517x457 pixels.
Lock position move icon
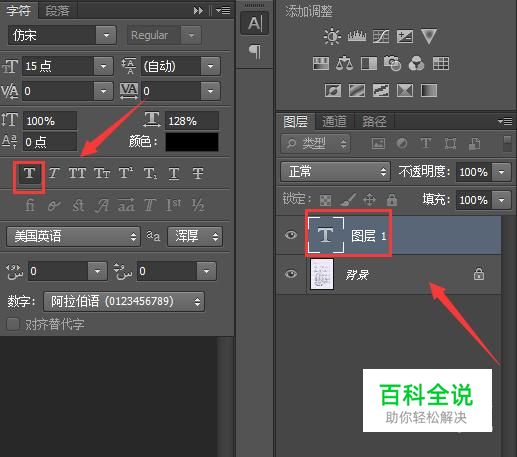point(369,200)
